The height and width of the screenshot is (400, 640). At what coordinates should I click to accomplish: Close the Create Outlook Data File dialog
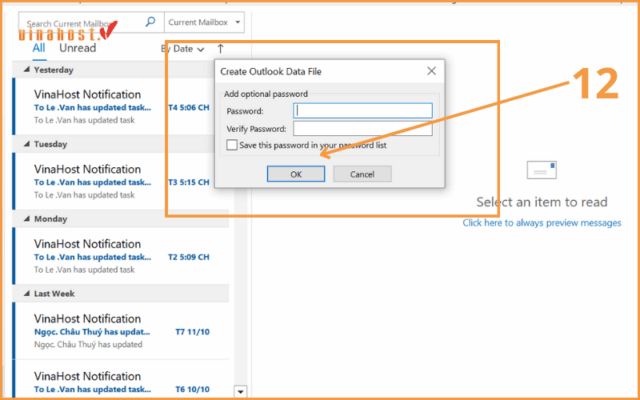pos(431,72)
